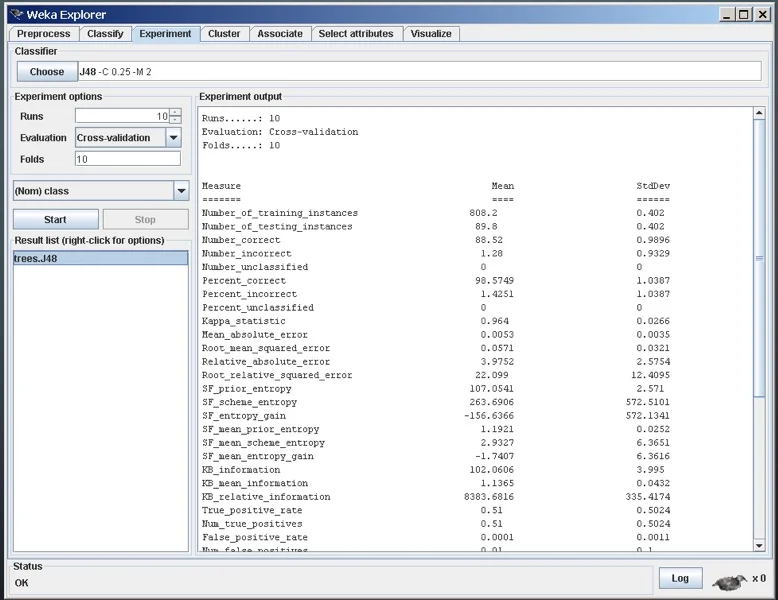Click the True_positive_rate row
The width and height of the screenshot is (778, 600).
436,510
